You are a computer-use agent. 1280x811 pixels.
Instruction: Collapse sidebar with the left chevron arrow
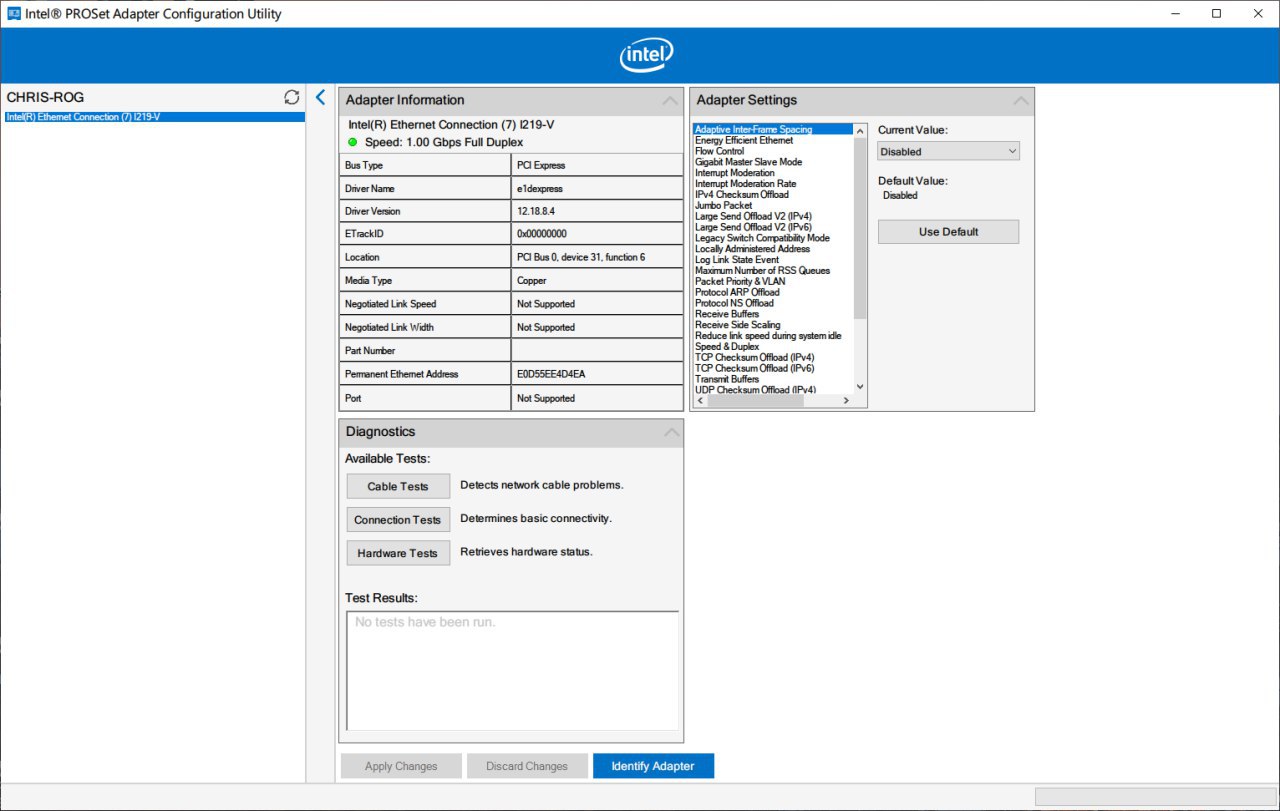(x=320, y=97)
